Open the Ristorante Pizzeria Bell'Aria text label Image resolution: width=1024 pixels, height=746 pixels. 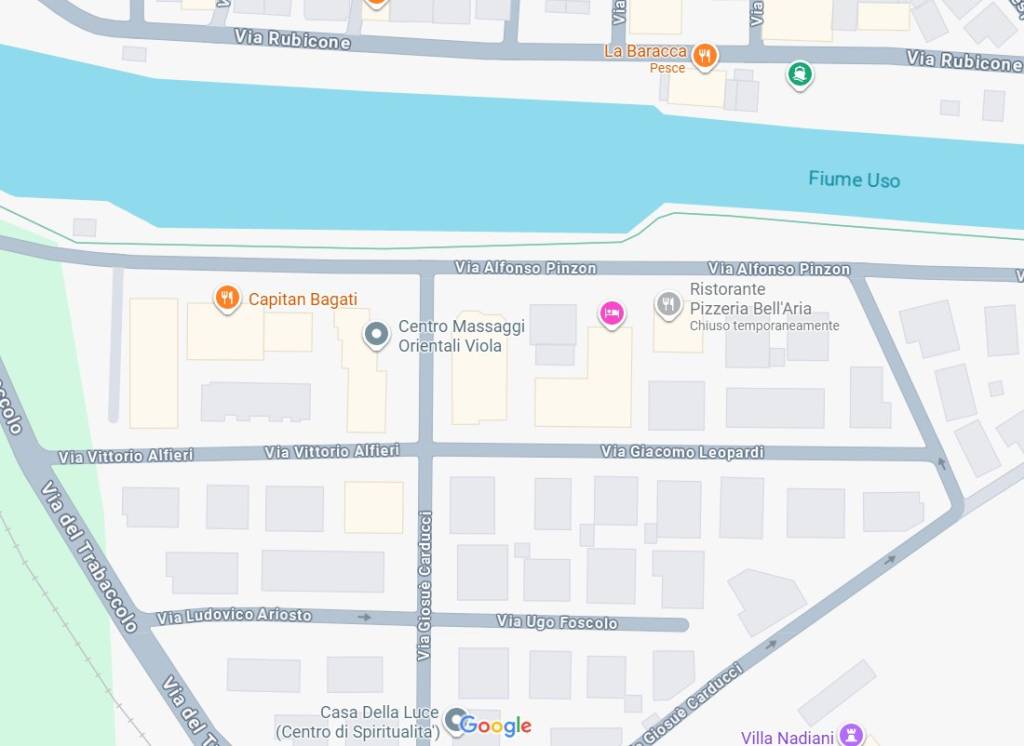coord(751,299)
